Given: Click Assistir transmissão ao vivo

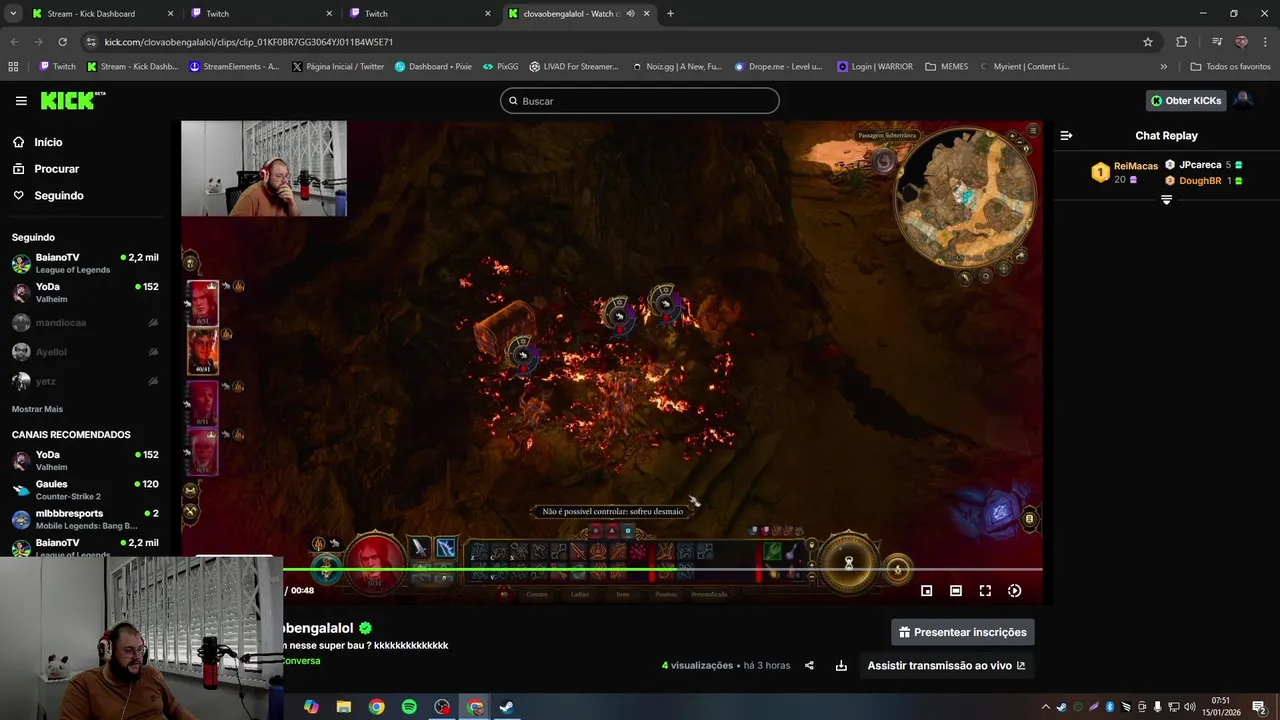Looking at the screenshot, I should (946, 665).
